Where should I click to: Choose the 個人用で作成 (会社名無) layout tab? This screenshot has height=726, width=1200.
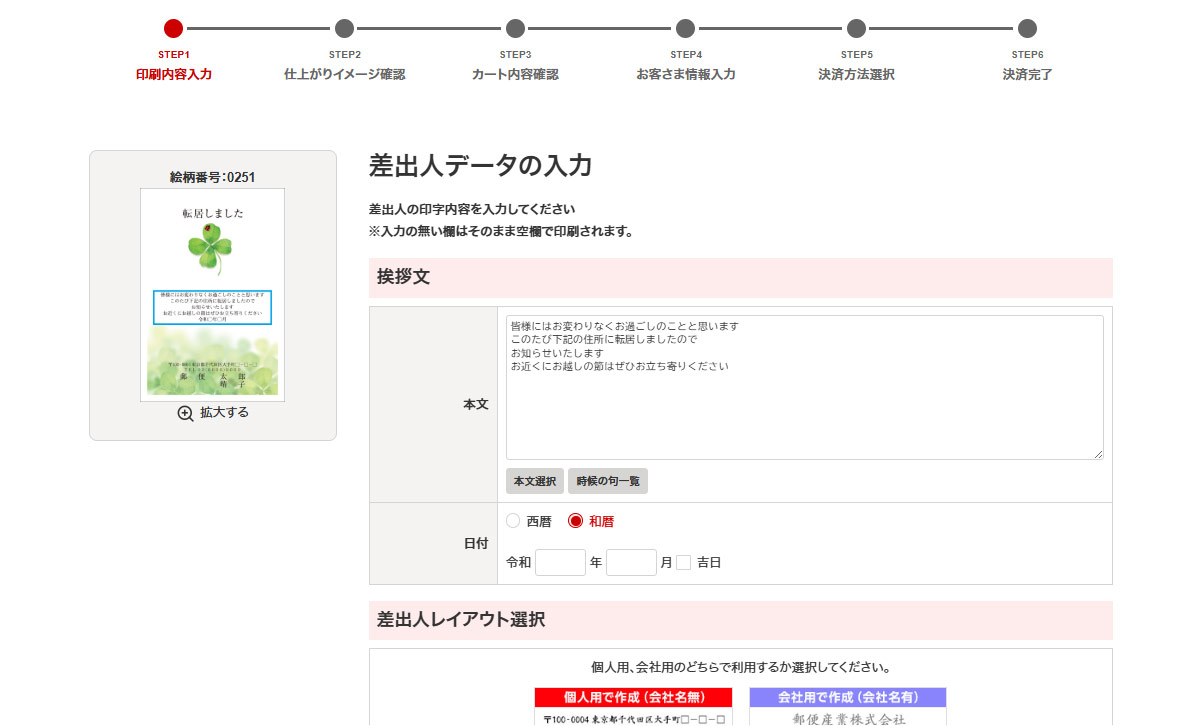(x=635, y=697)
